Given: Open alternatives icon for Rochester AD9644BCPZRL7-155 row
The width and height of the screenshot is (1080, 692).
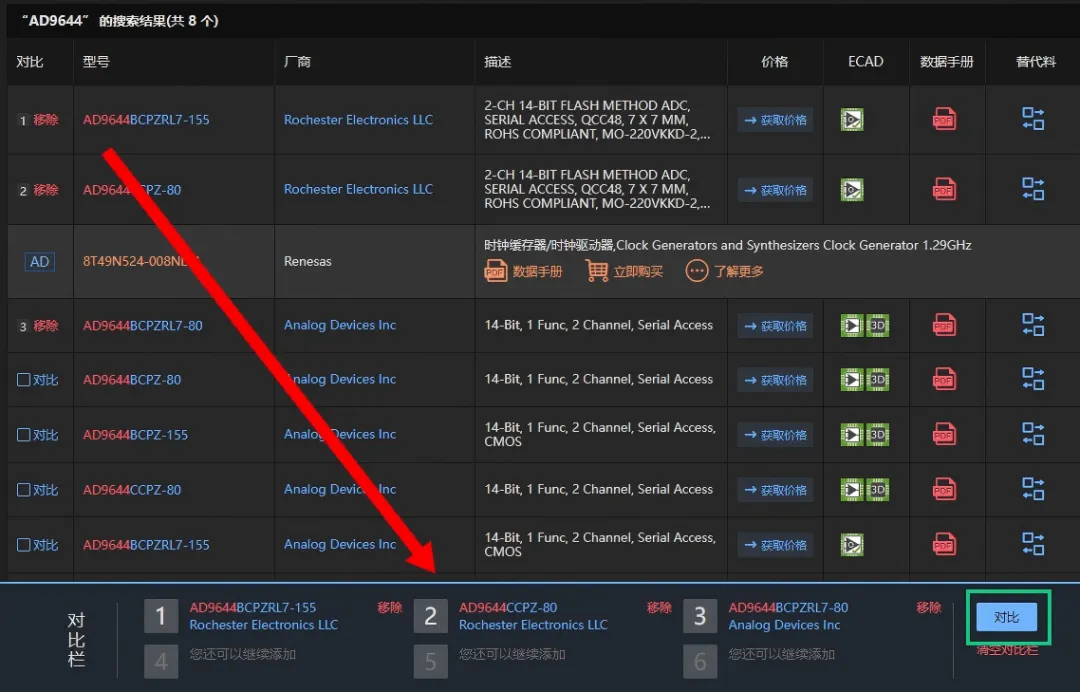Looking at the screenshot, I should [x=1033, y=118].
